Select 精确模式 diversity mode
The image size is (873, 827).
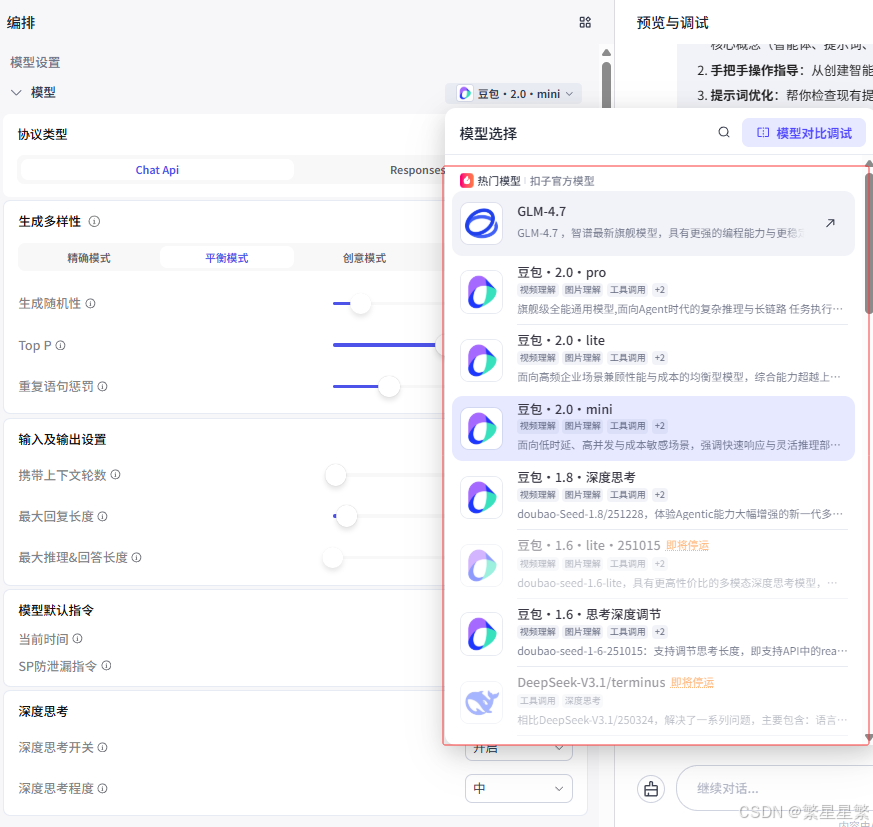[x=89, y=258]
